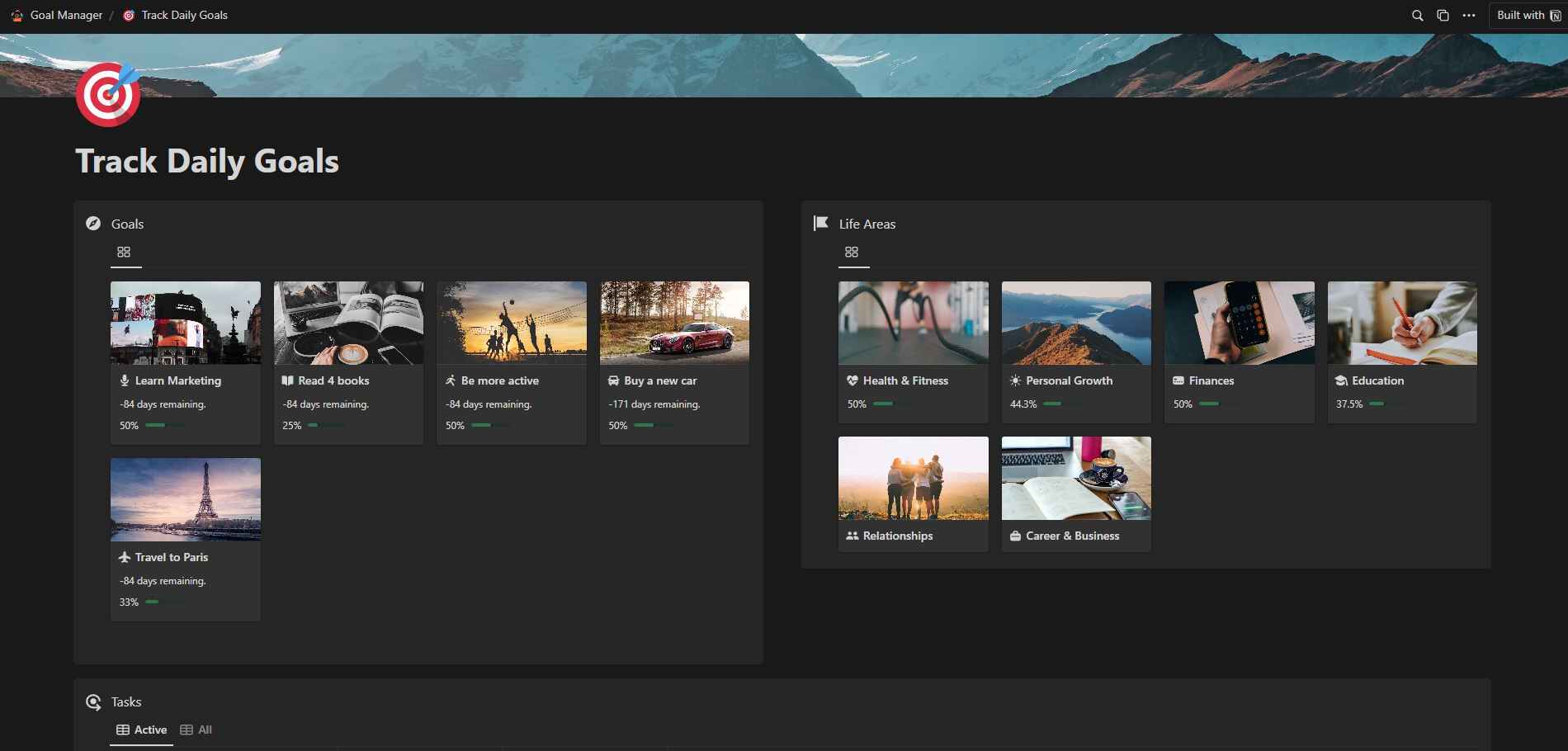
Task: Open the three-dot more options menu
Action: pyautogui.click(x=1468, y=16)
